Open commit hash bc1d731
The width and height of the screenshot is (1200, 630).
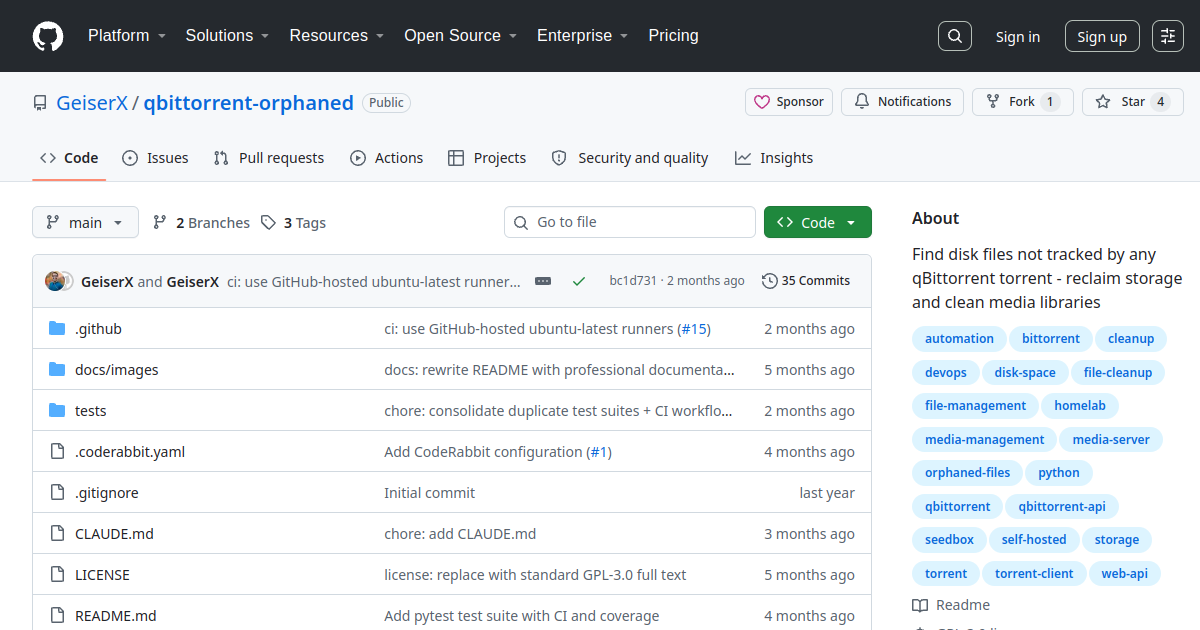coord(633,281)
